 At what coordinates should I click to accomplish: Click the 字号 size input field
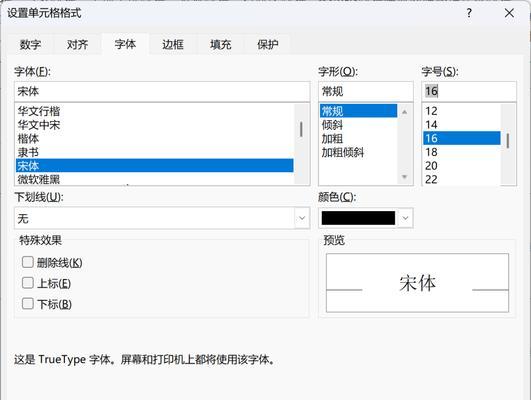point(469,91)
